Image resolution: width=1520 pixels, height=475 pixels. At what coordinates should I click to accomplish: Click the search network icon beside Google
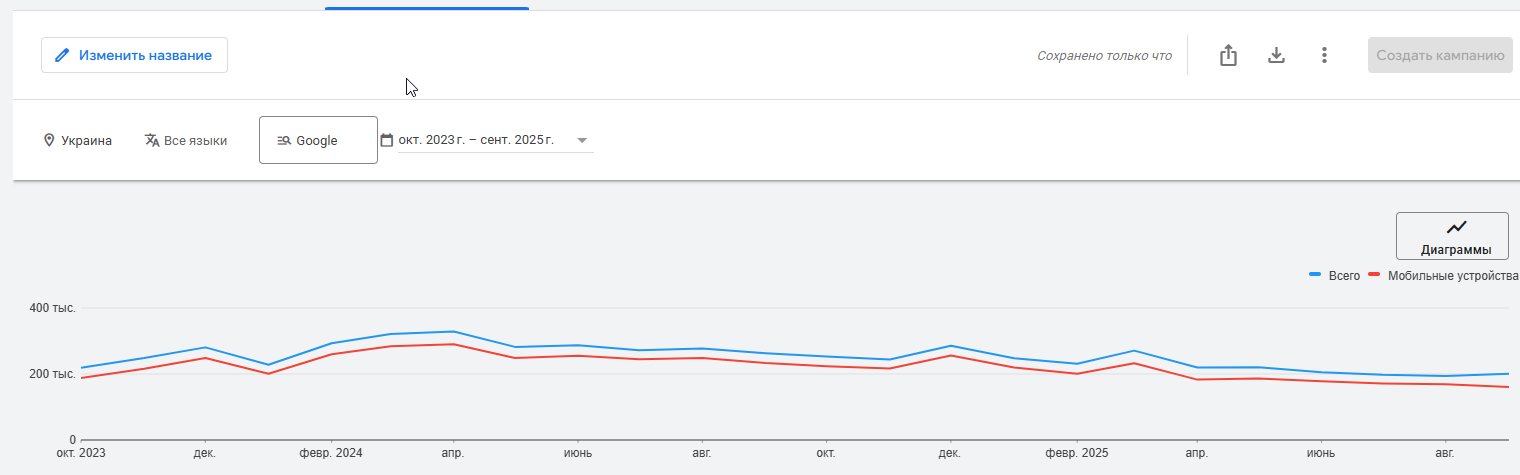click(284, 141)
